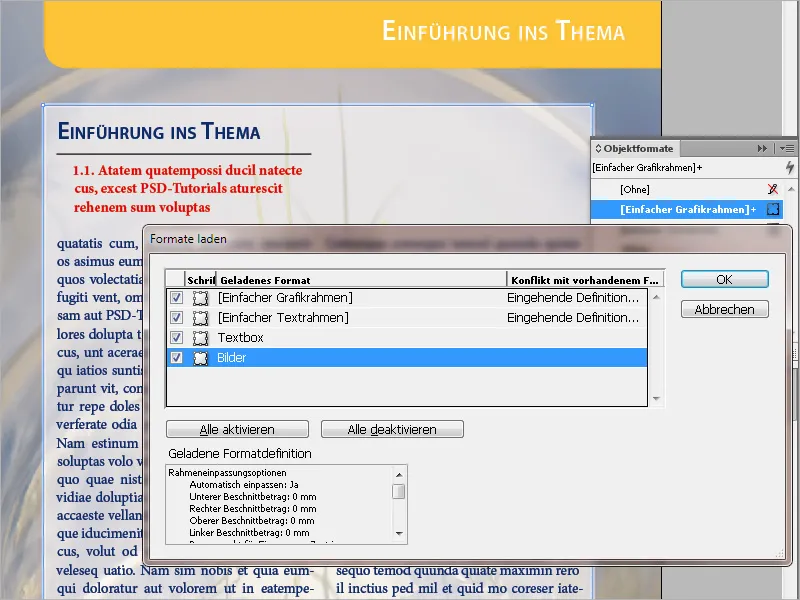Image resolution: width=800 pixels, height=600 pixels.
Task: Click the diamond toggle beside Objektformate title
Action: point(599,148)
